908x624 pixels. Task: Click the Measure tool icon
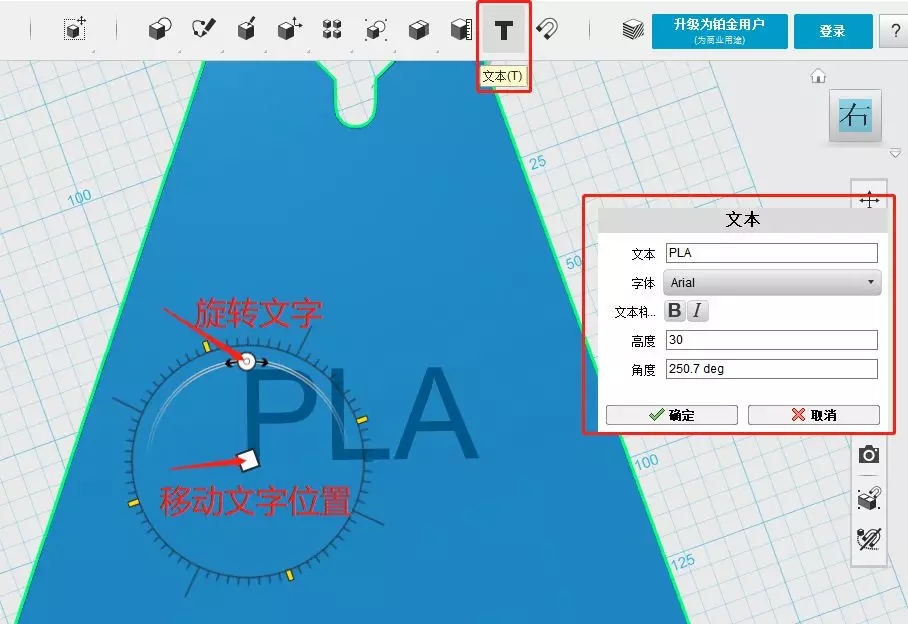461,31
